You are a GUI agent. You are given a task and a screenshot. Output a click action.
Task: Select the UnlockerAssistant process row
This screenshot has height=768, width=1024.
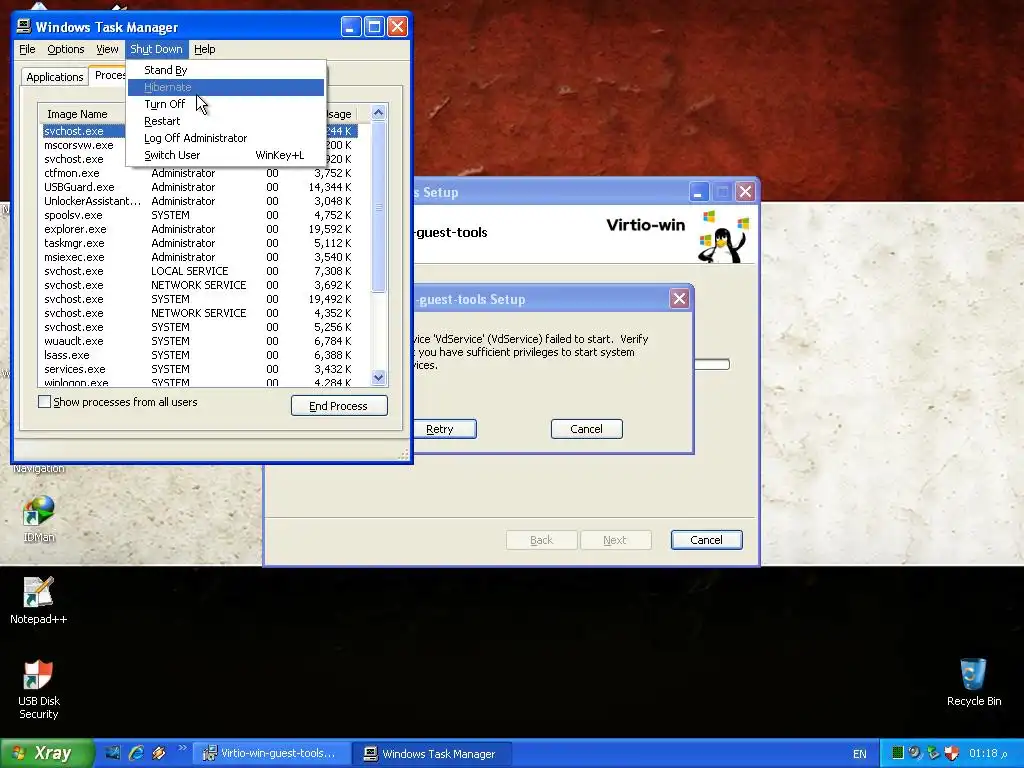tap(200, 201)
